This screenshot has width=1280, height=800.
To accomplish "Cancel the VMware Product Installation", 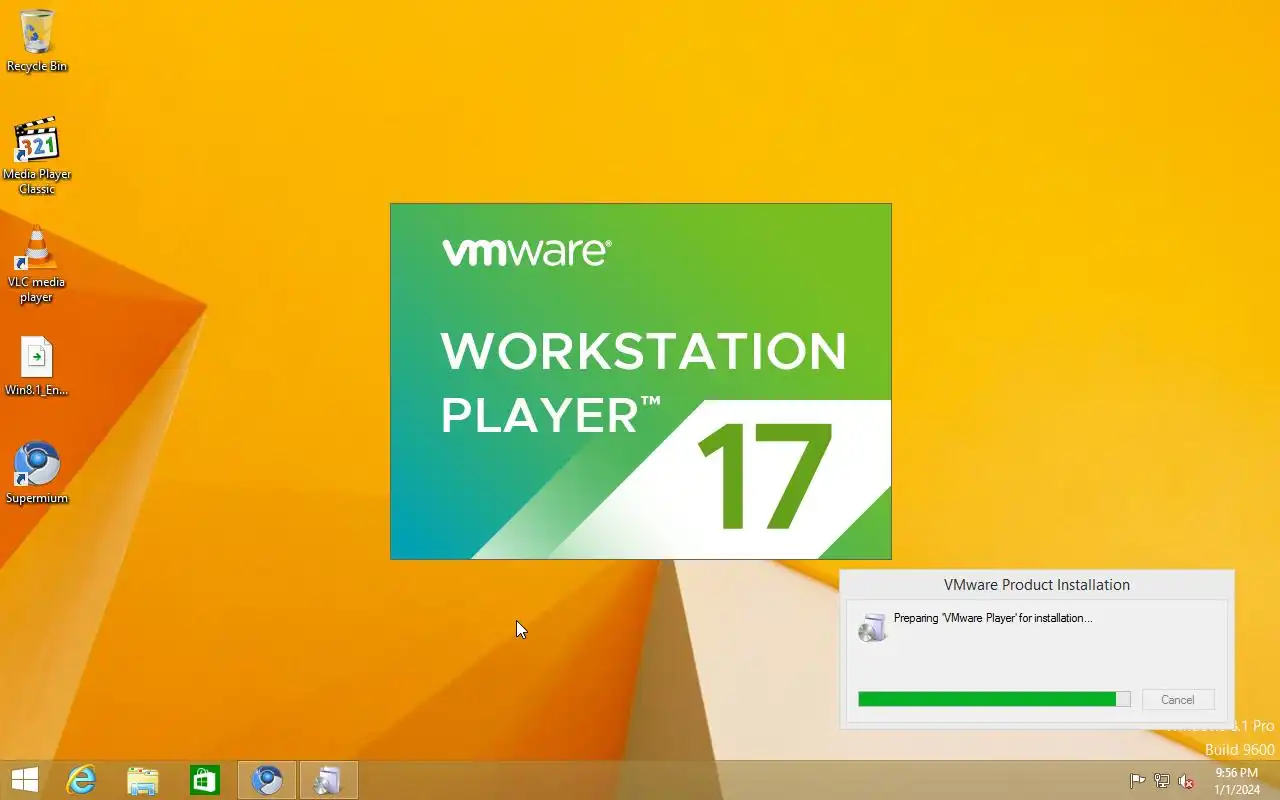I will 1178,700.
